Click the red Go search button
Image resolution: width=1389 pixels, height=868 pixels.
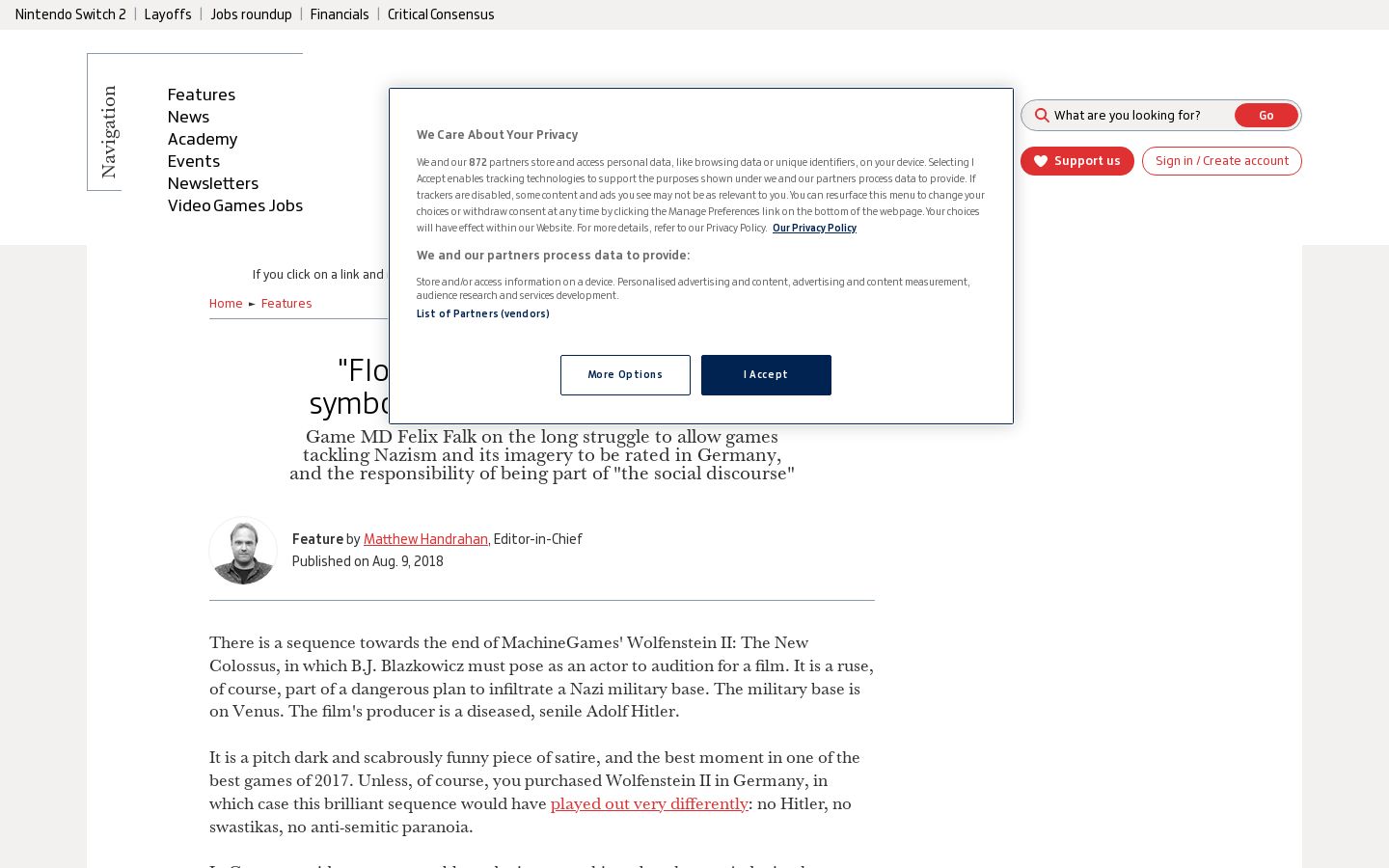[x=1266, y=116]
